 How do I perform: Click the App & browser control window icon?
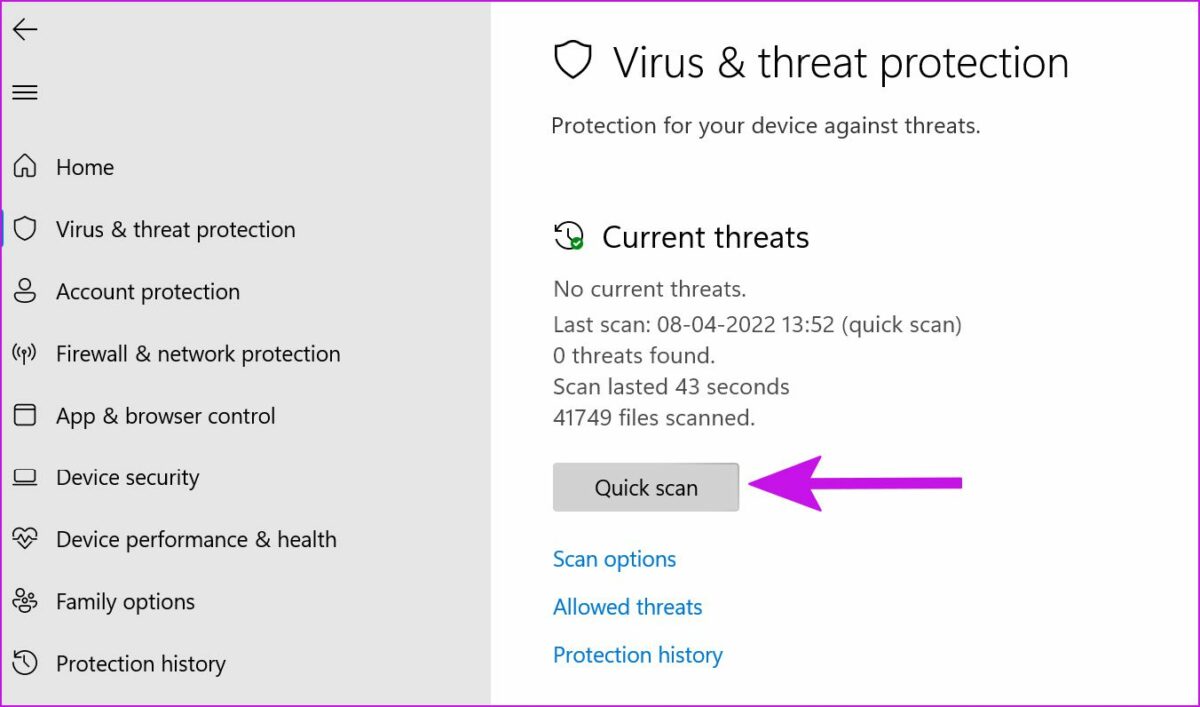[25, 415]
